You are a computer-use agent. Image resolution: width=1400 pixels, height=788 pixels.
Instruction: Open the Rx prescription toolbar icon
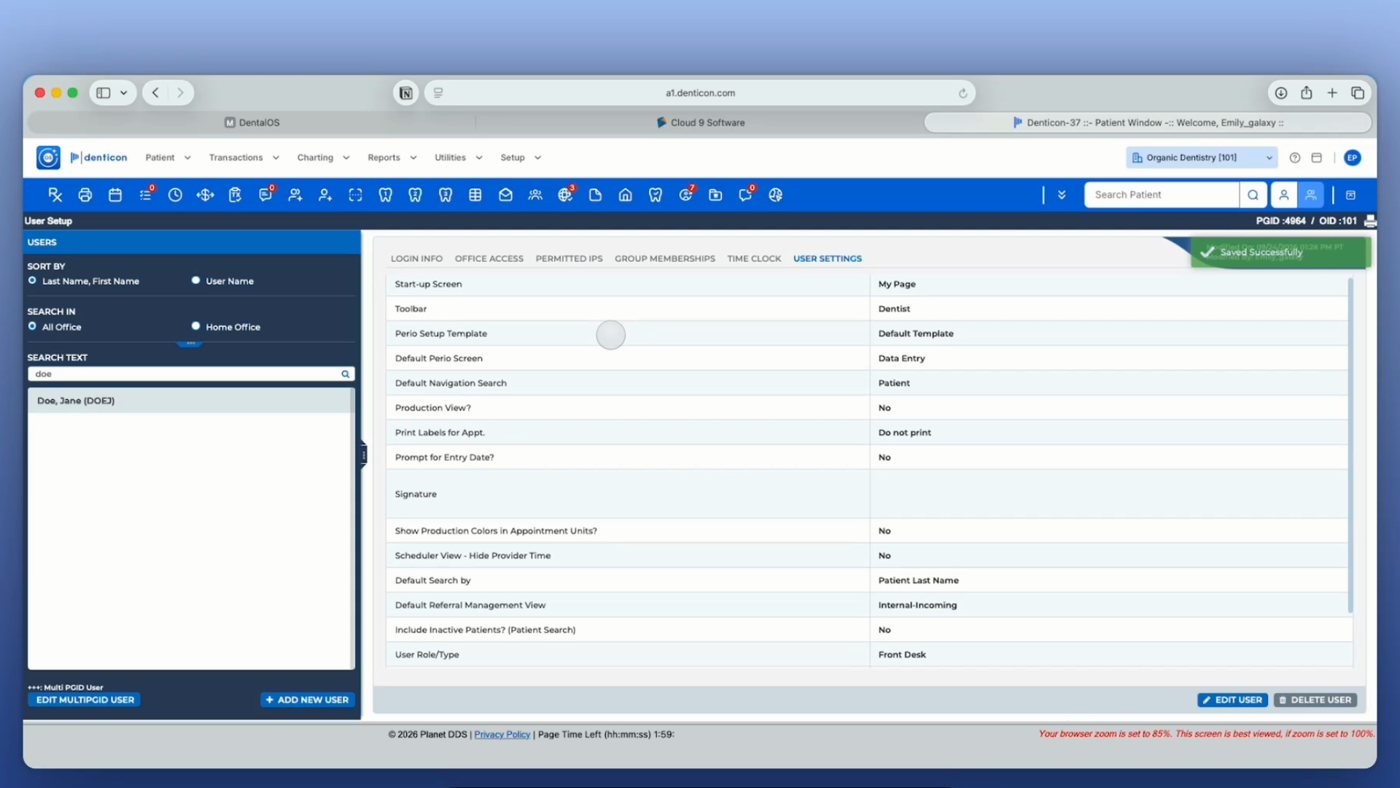coord(55,195)
